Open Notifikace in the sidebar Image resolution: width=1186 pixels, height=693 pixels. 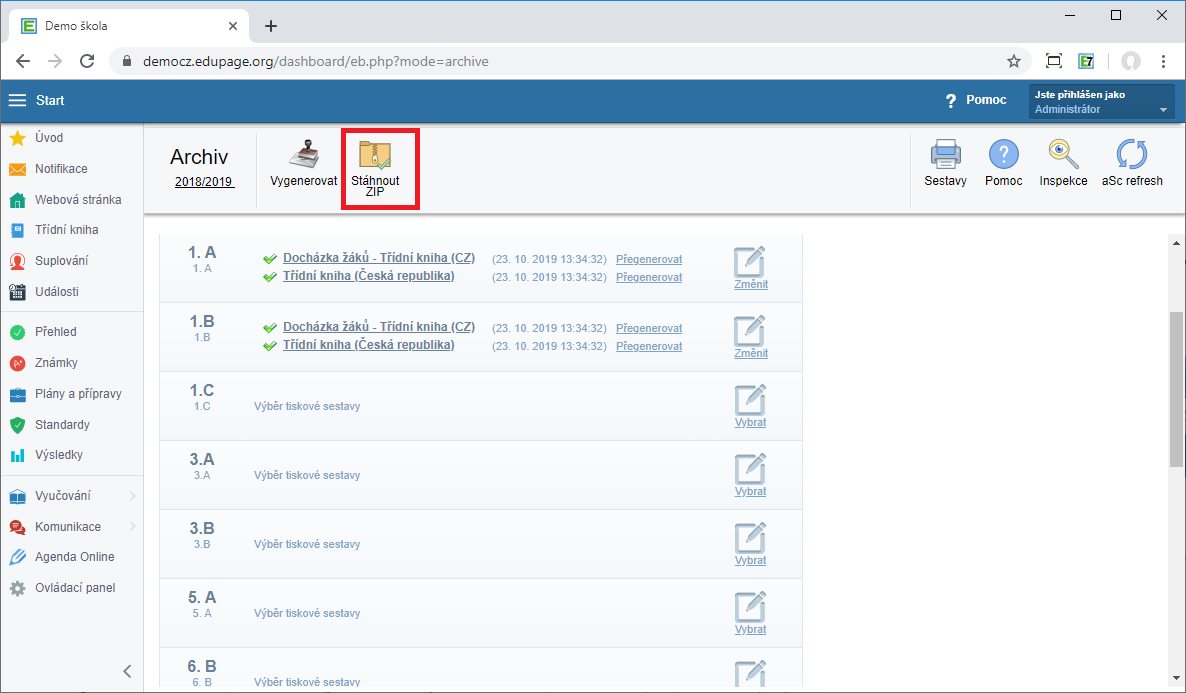click(61, 169)
